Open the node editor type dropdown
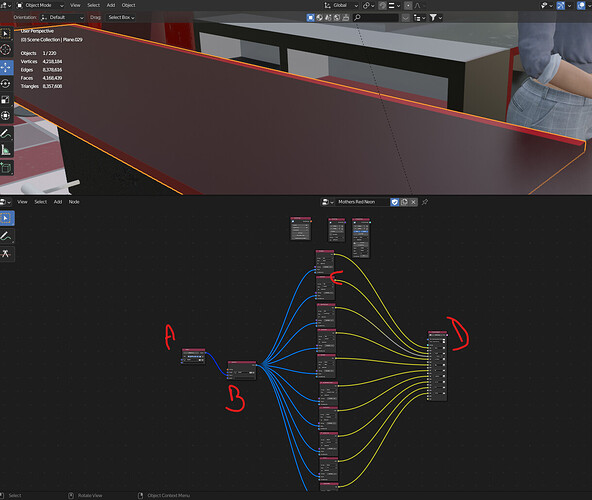Screen dimensions: 592x500 point(6,202)
